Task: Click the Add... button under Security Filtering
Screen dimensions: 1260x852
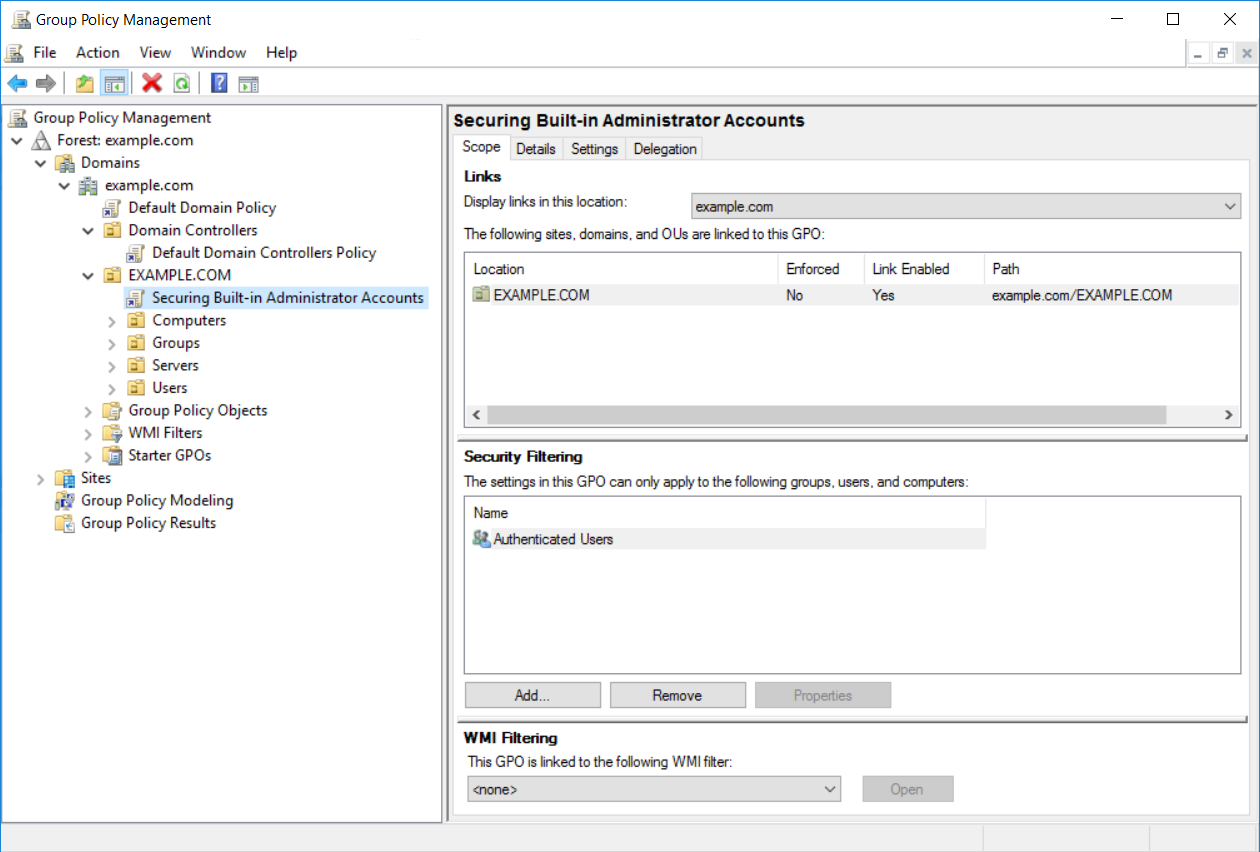Action: [x=532, y=695]
